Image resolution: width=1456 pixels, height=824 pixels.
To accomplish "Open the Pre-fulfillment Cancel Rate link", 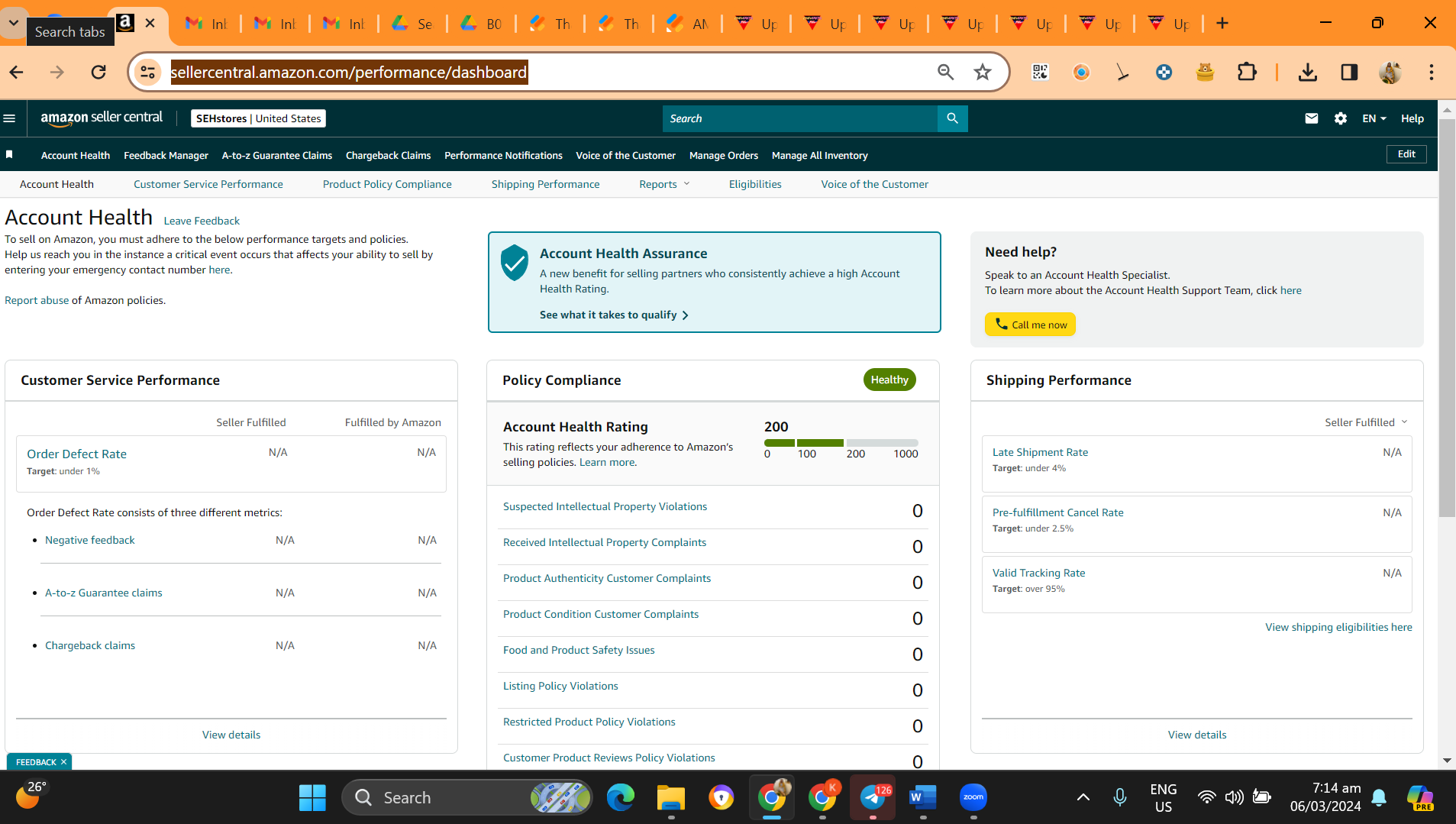I will [1057, 512].
